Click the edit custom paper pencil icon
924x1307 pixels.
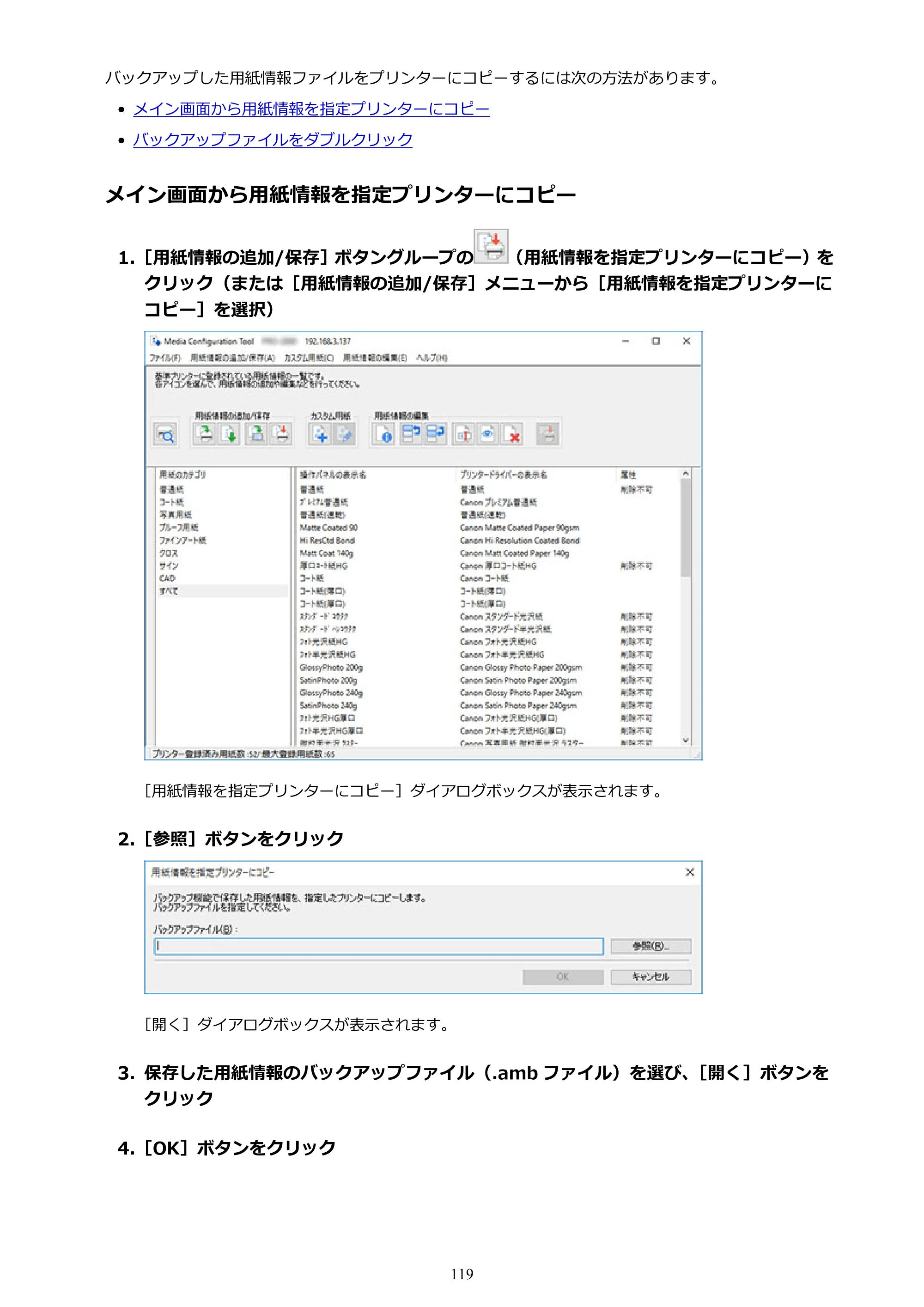coord(345,434)
